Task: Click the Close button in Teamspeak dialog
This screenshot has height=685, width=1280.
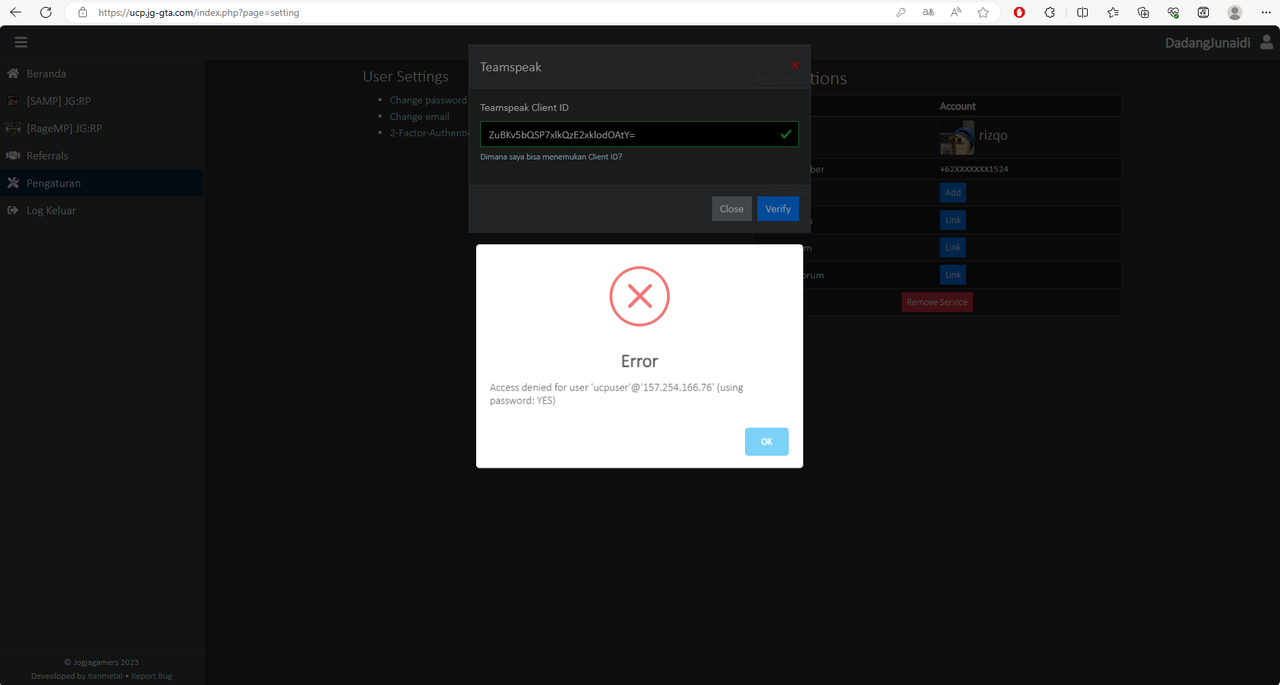Action: 731,209
